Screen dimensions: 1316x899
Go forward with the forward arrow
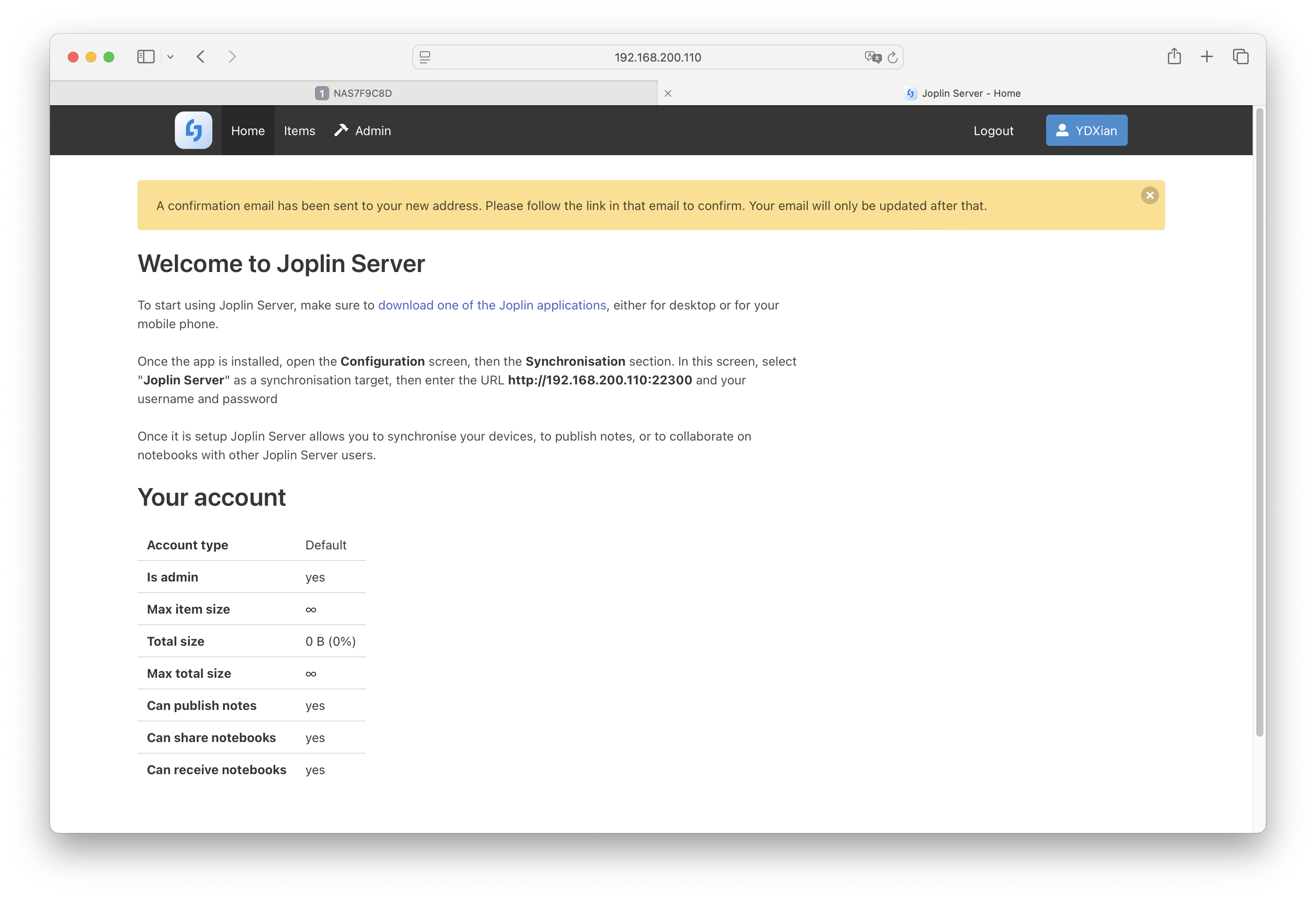click(x=232, y=57)
